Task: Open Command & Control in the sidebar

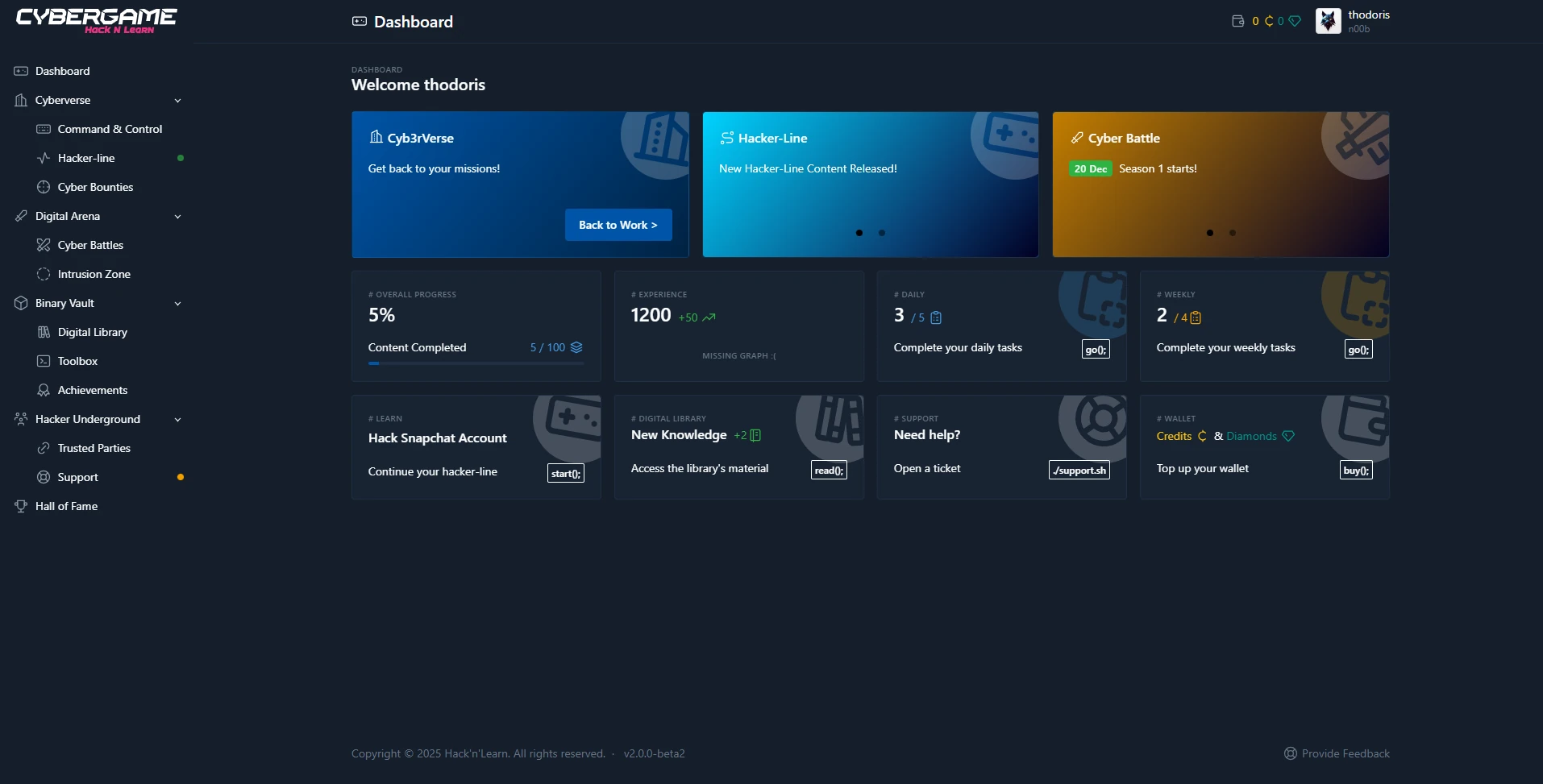Action: click(110, 129)
